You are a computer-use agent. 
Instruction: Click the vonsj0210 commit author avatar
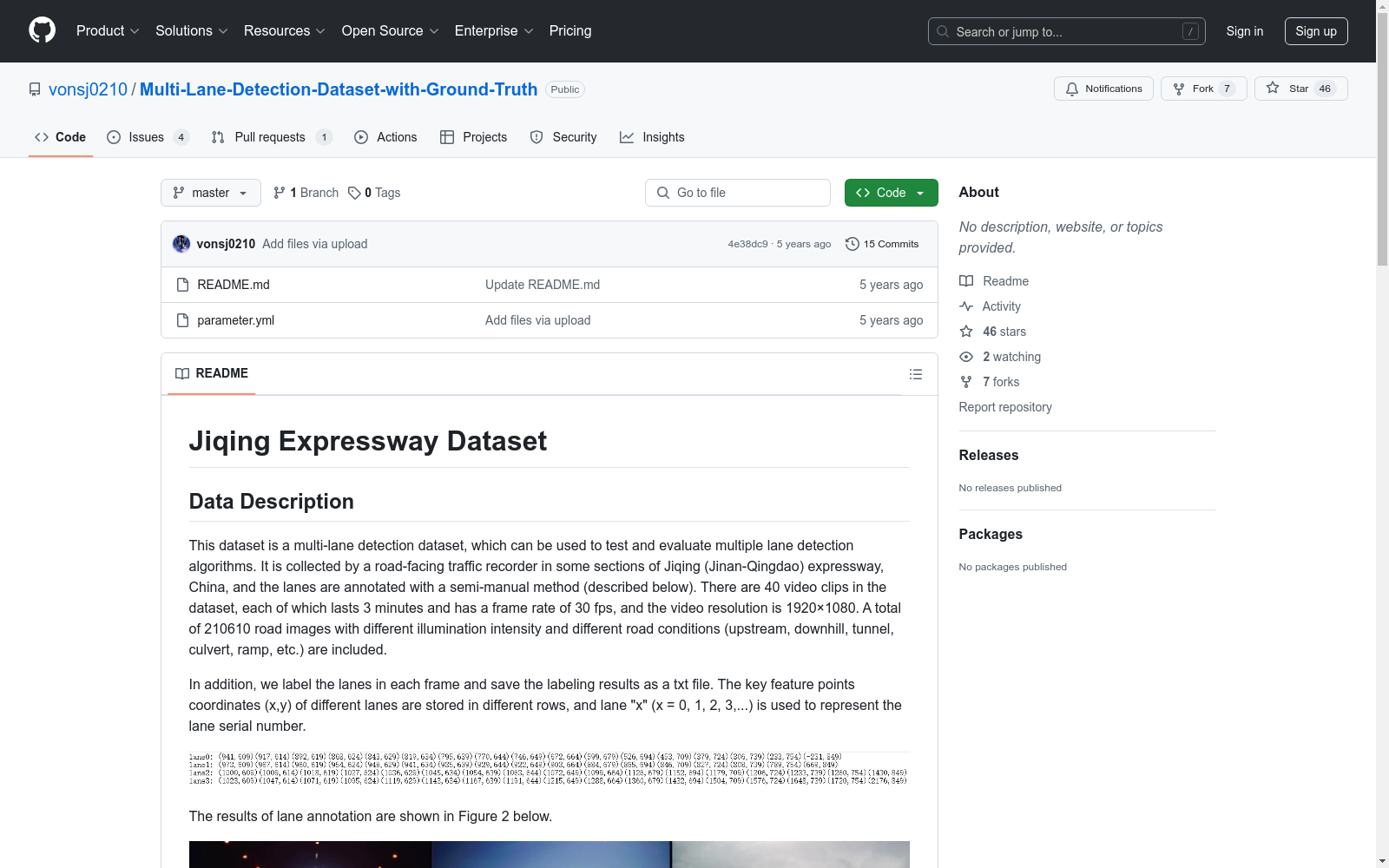[x=181, y=244]
